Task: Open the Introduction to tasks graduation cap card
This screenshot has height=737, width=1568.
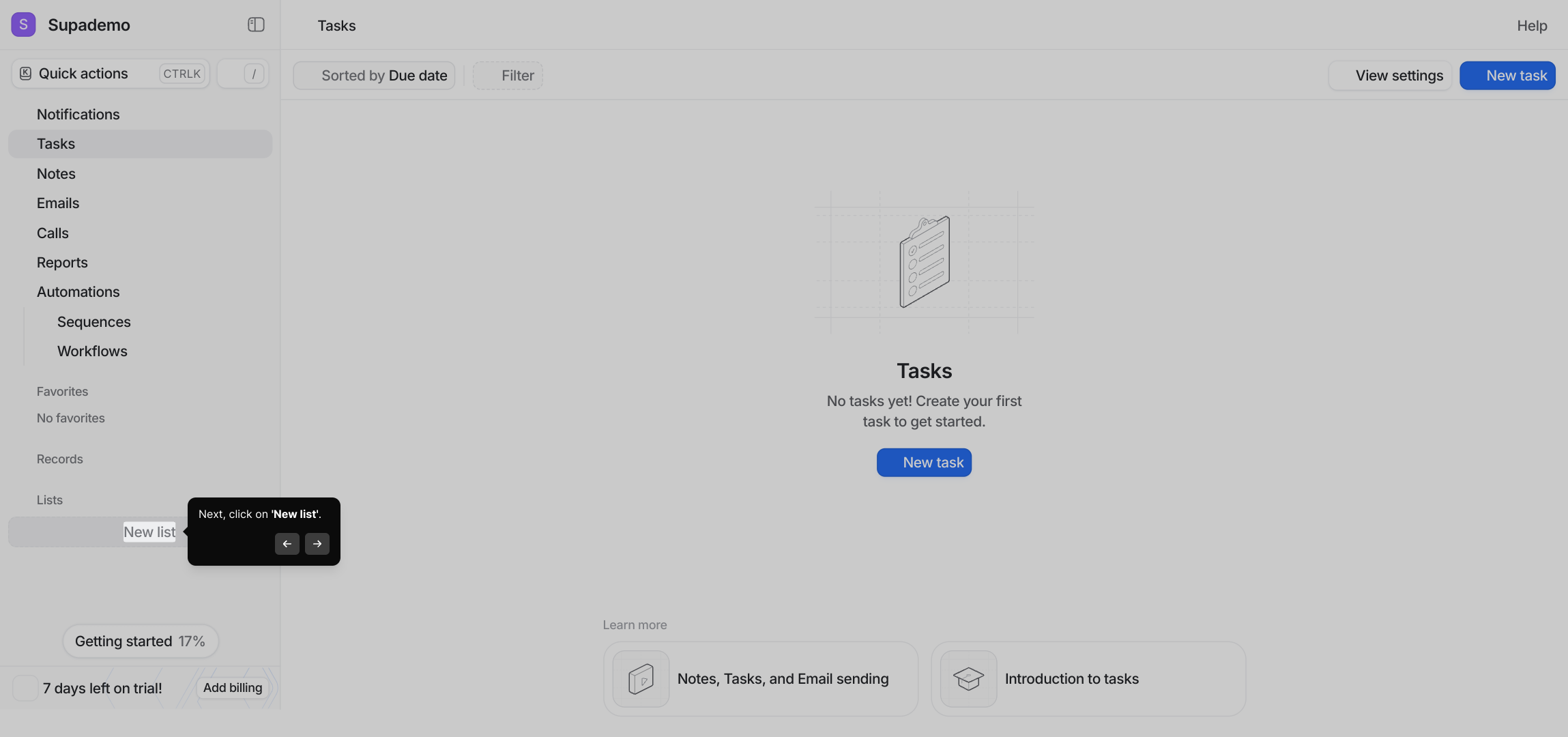Action: pyautogui.click(x=1088, y=678)
